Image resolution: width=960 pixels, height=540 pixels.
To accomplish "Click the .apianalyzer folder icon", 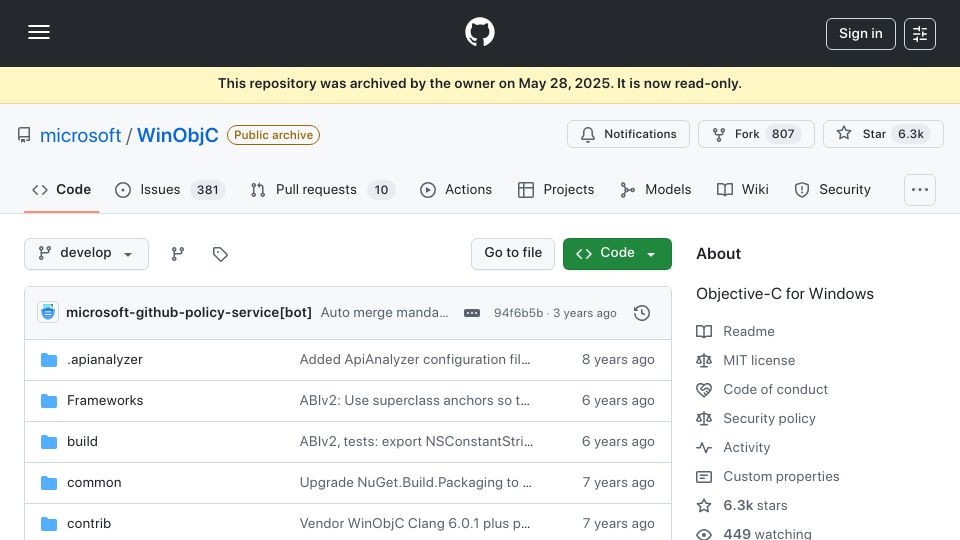I will click(49, 360).
